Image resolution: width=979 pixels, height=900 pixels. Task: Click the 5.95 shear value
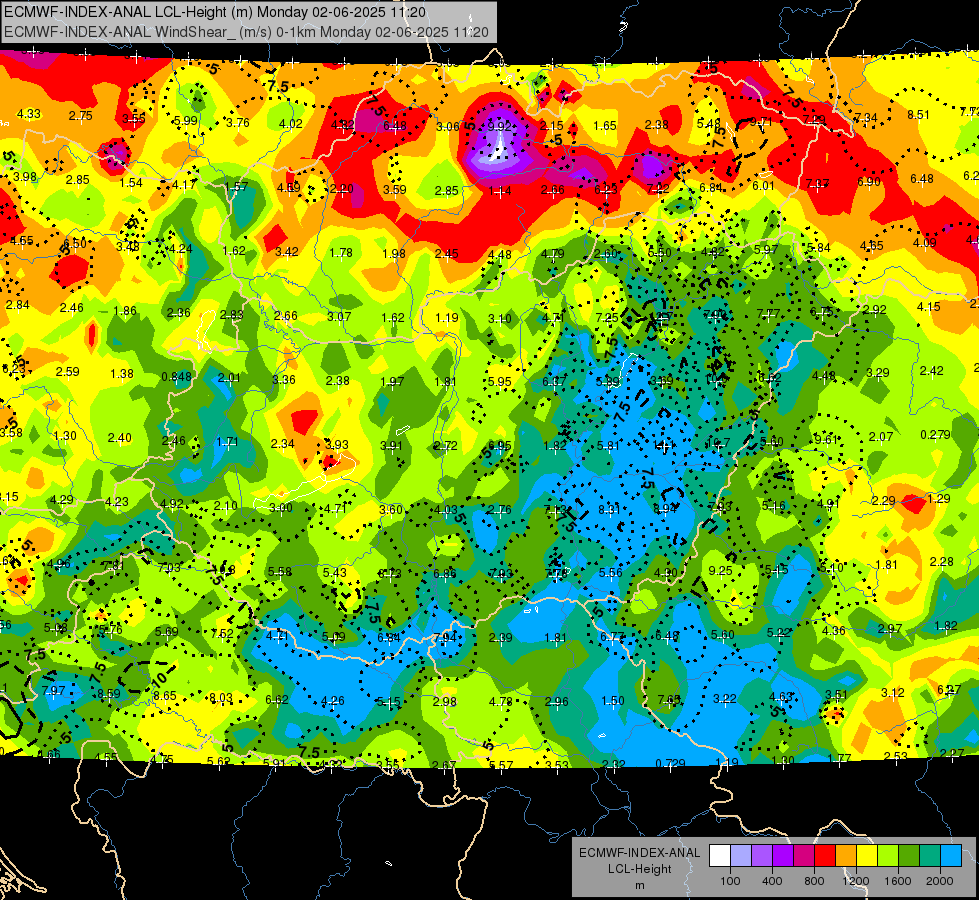pos(499,381)
